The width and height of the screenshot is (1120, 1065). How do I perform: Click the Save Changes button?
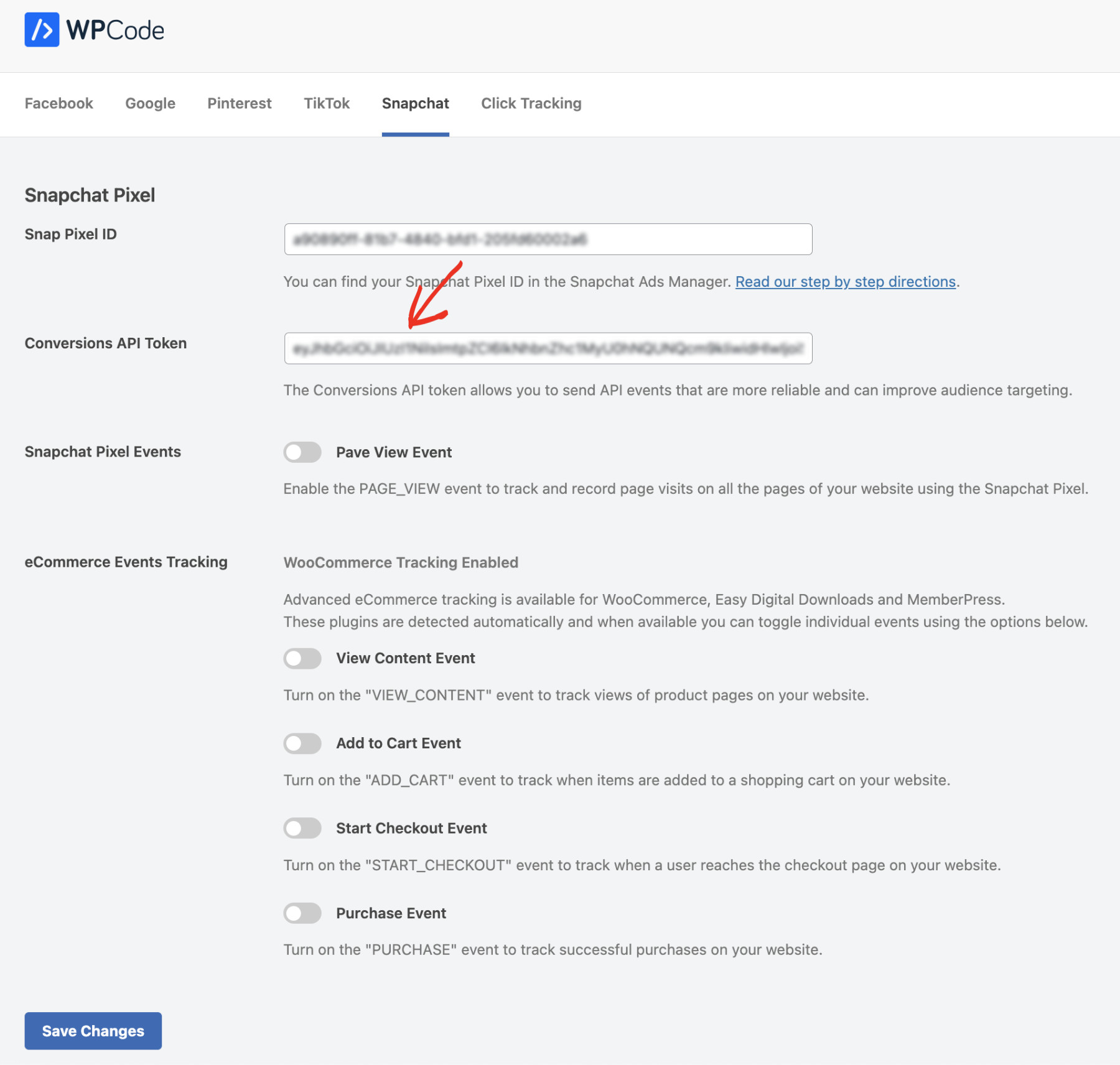pyautogui.click(x=93, y=1031)
